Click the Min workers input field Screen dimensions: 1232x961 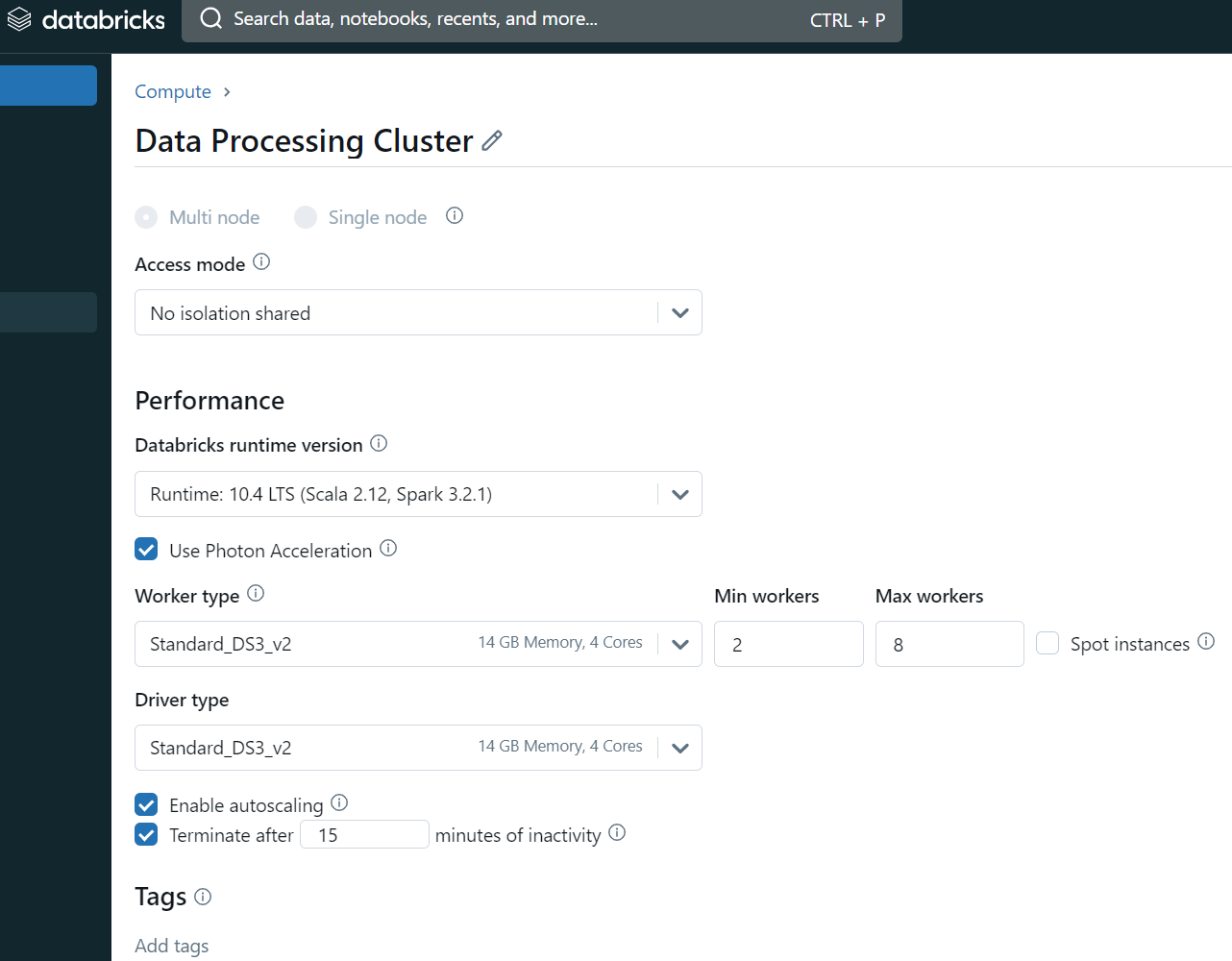click(788, 644)
